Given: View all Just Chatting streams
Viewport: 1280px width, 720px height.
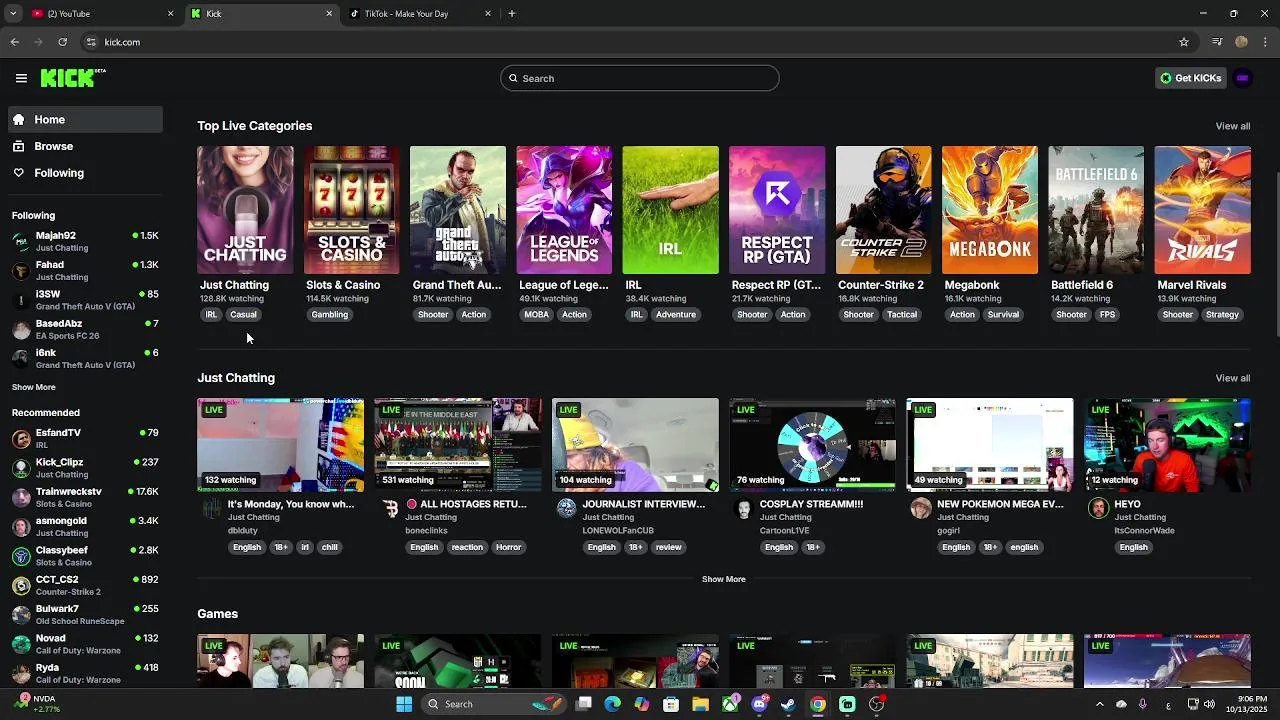Looking at the screenshot, I should point(1232,378).
